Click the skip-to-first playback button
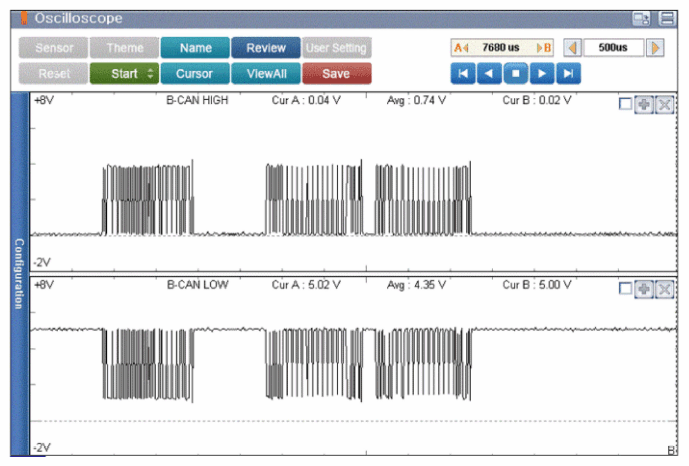 point(463,73)
